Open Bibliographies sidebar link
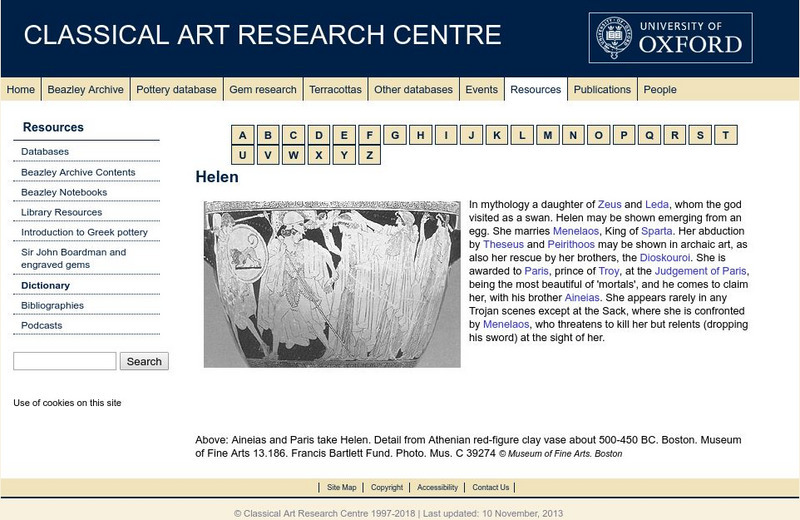 (52, 306)
